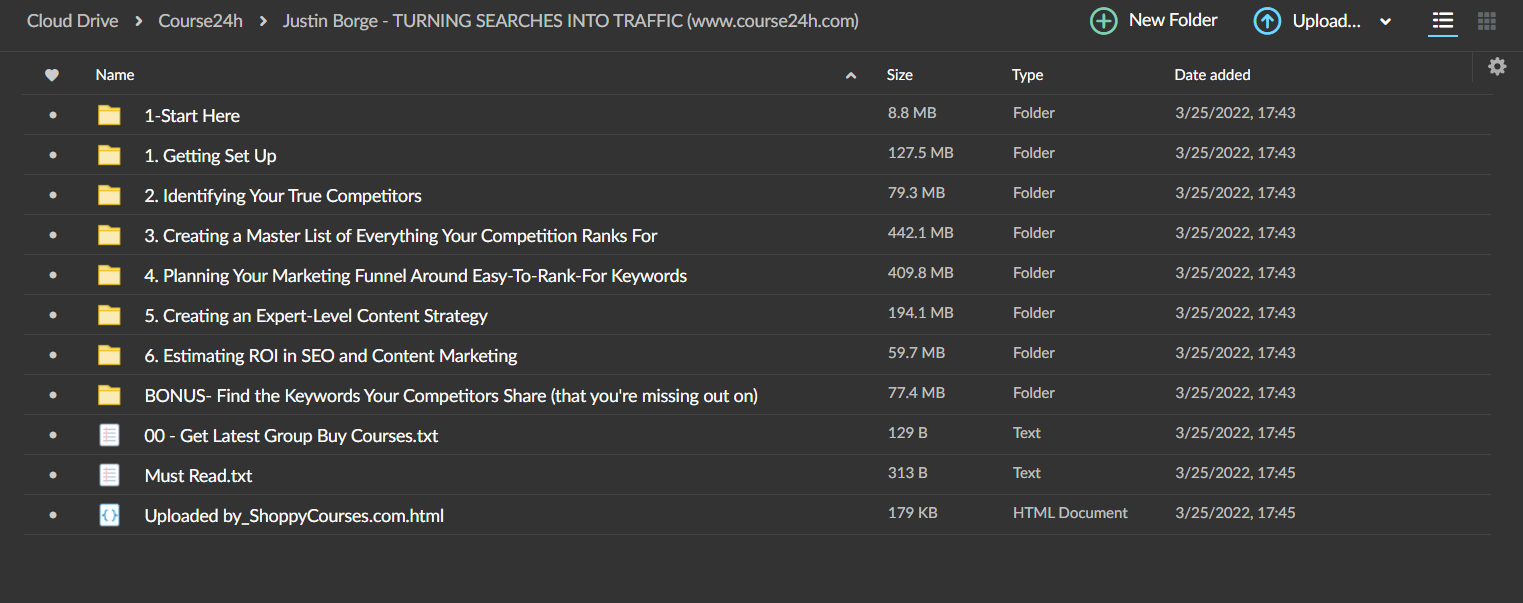Viewport: 1523px width, 603px height.
Task: Sort by Date added column header
Action: tap(1212, 75)
